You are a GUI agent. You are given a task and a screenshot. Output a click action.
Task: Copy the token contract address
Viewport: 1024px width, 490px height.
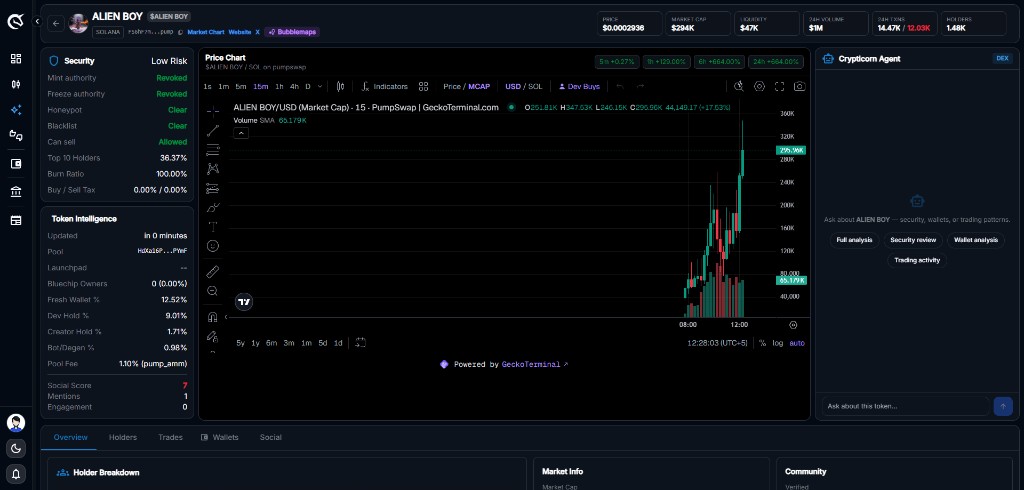(180, 32)
